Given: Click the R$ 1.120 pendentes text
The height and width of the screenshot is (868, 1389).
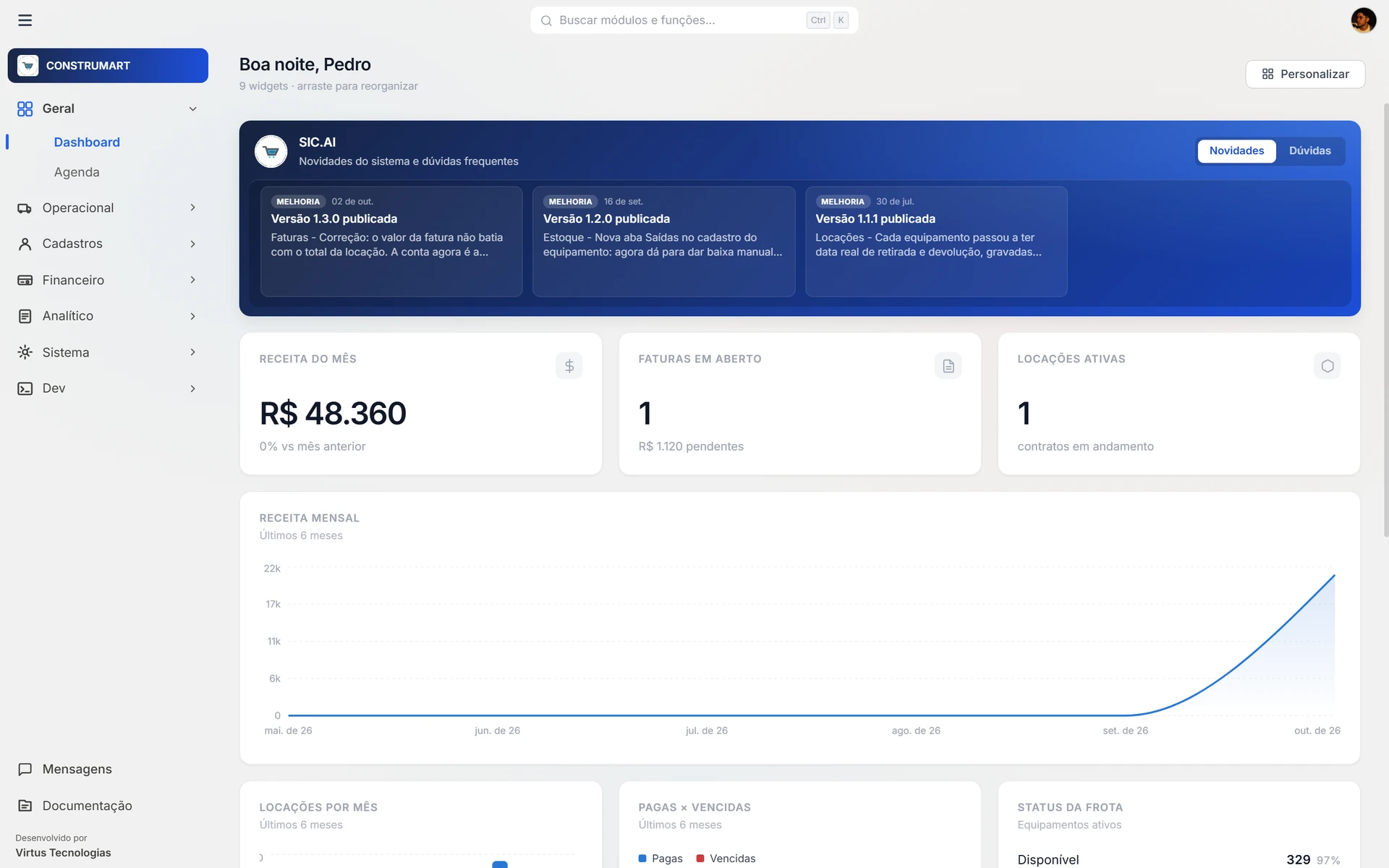Looking at the screenshot, I should (691, 446).
